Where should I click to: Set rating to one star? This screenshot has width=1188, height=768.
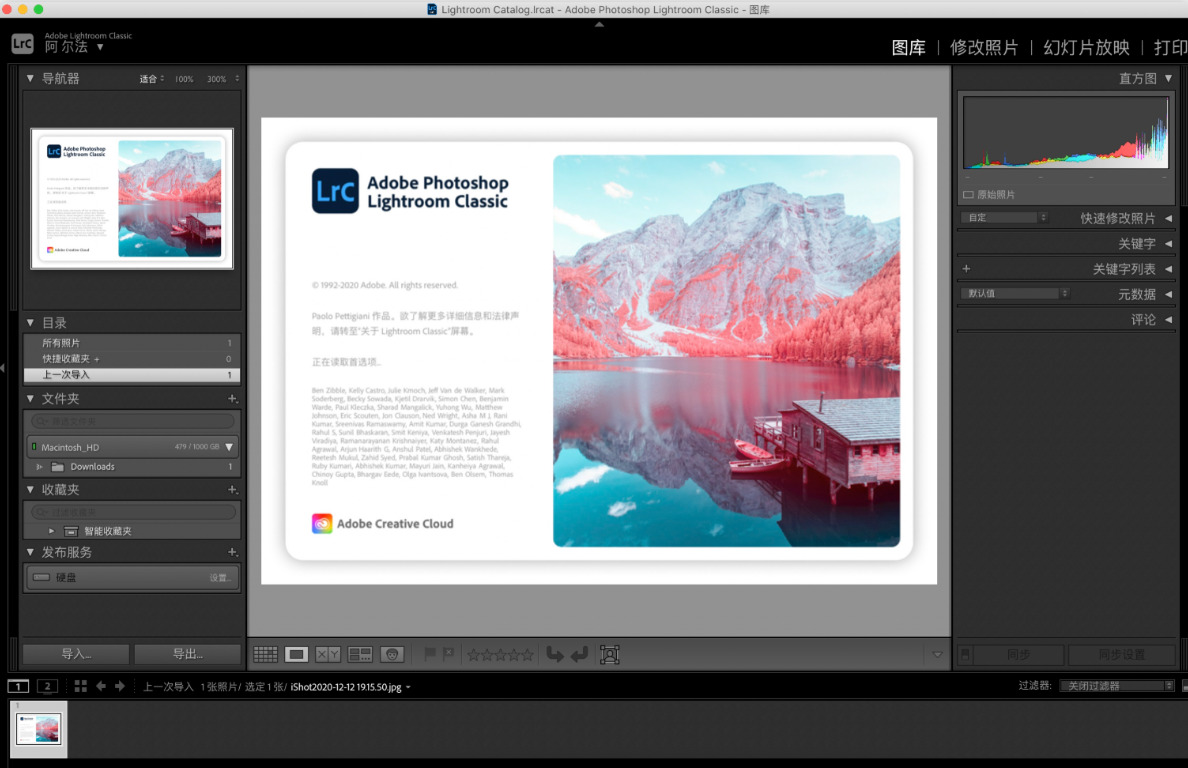click(x=474, y=655)
